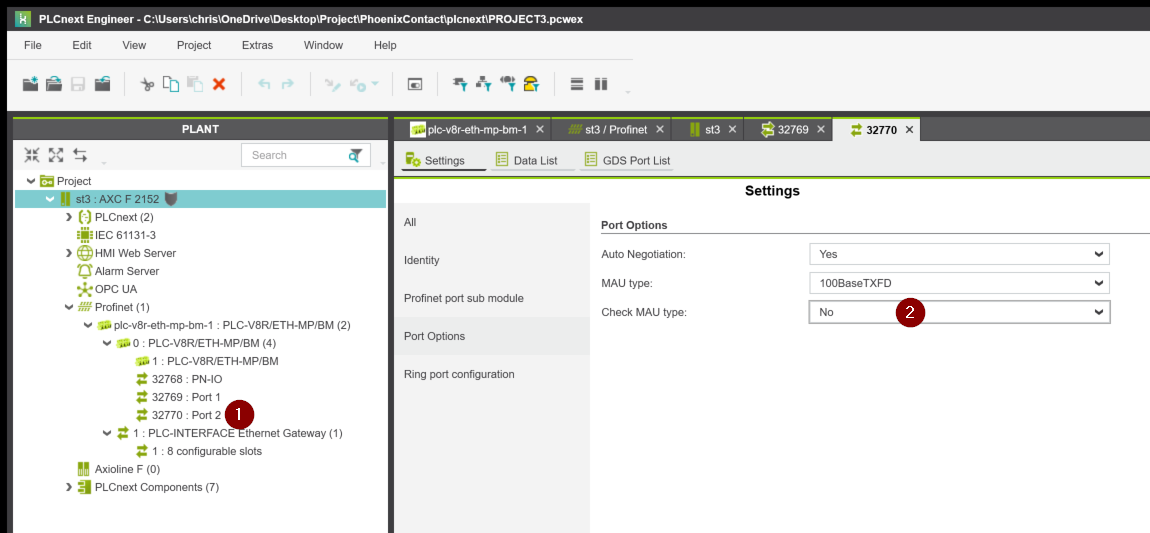Screen dimensions: 1150x533
Task: Expand the PLCnext Components node
Action: click(69, 487)
